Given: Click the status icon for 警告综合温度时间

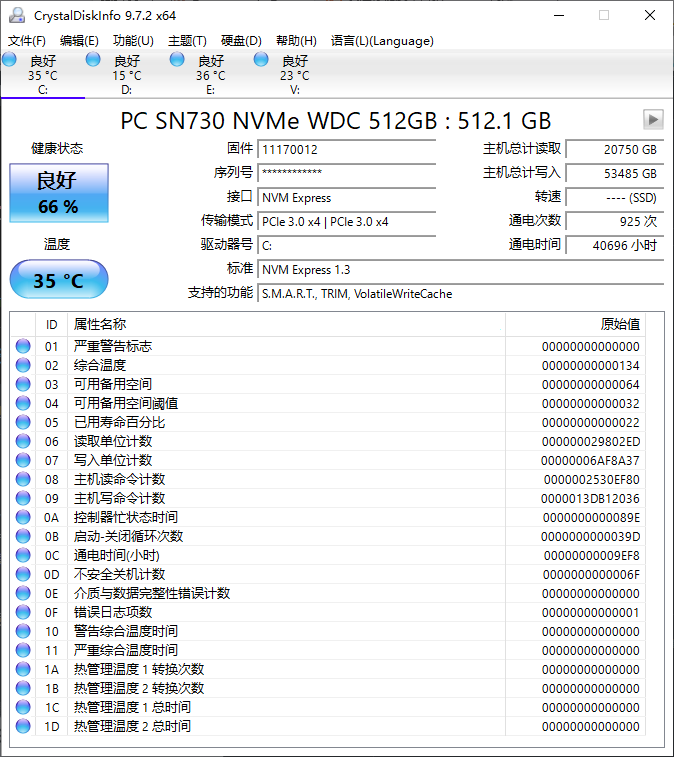Looking at the screenshot, I should click(x=23, y=631).
